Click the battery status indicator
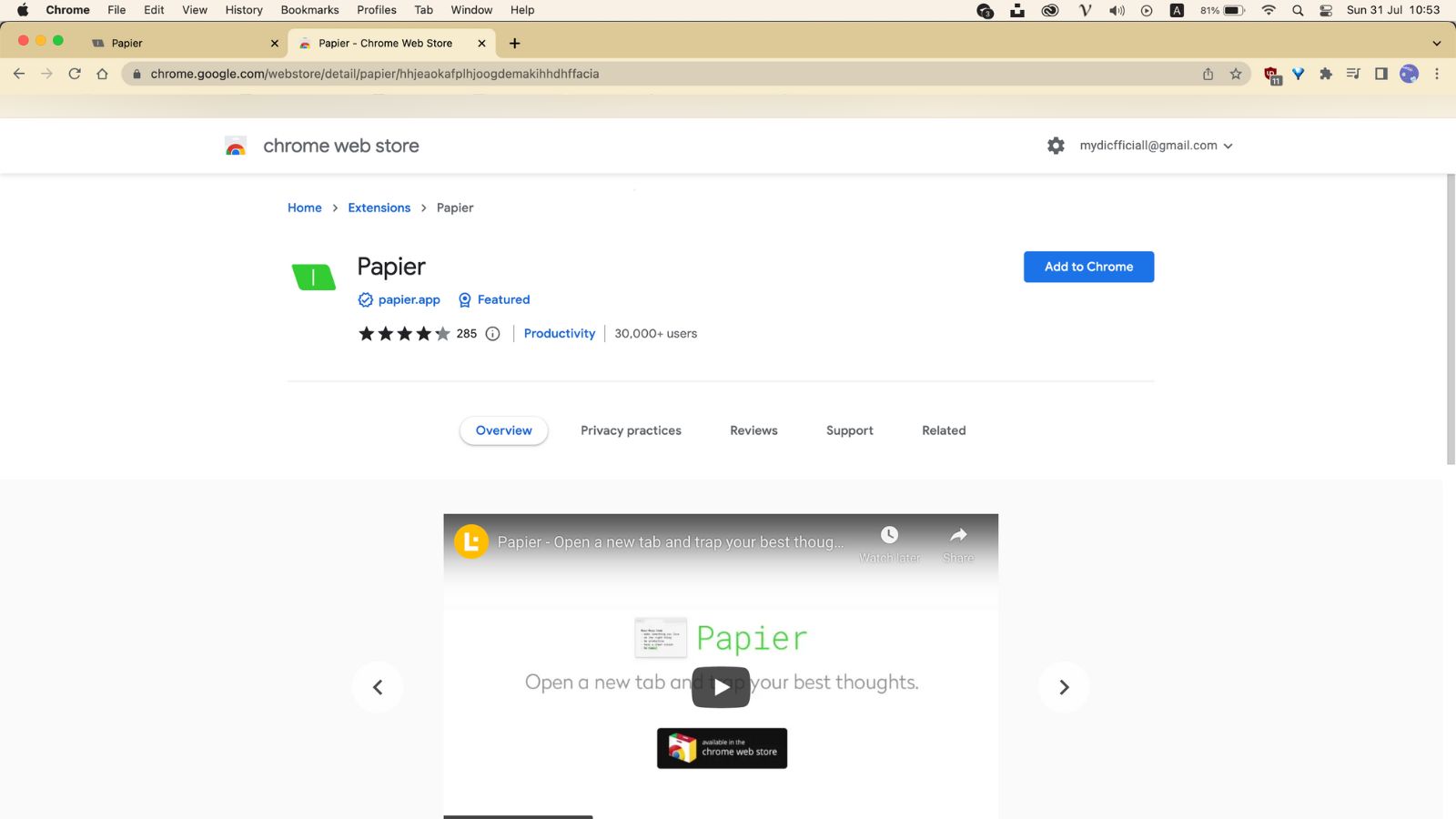This screenshot has width=1456, height=819. point(1222,10)
